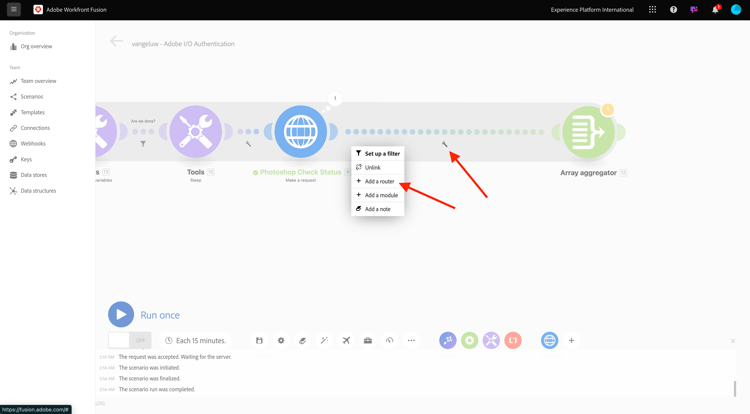
Task: Open the briefcase tools icon
Action: (368, 340)
